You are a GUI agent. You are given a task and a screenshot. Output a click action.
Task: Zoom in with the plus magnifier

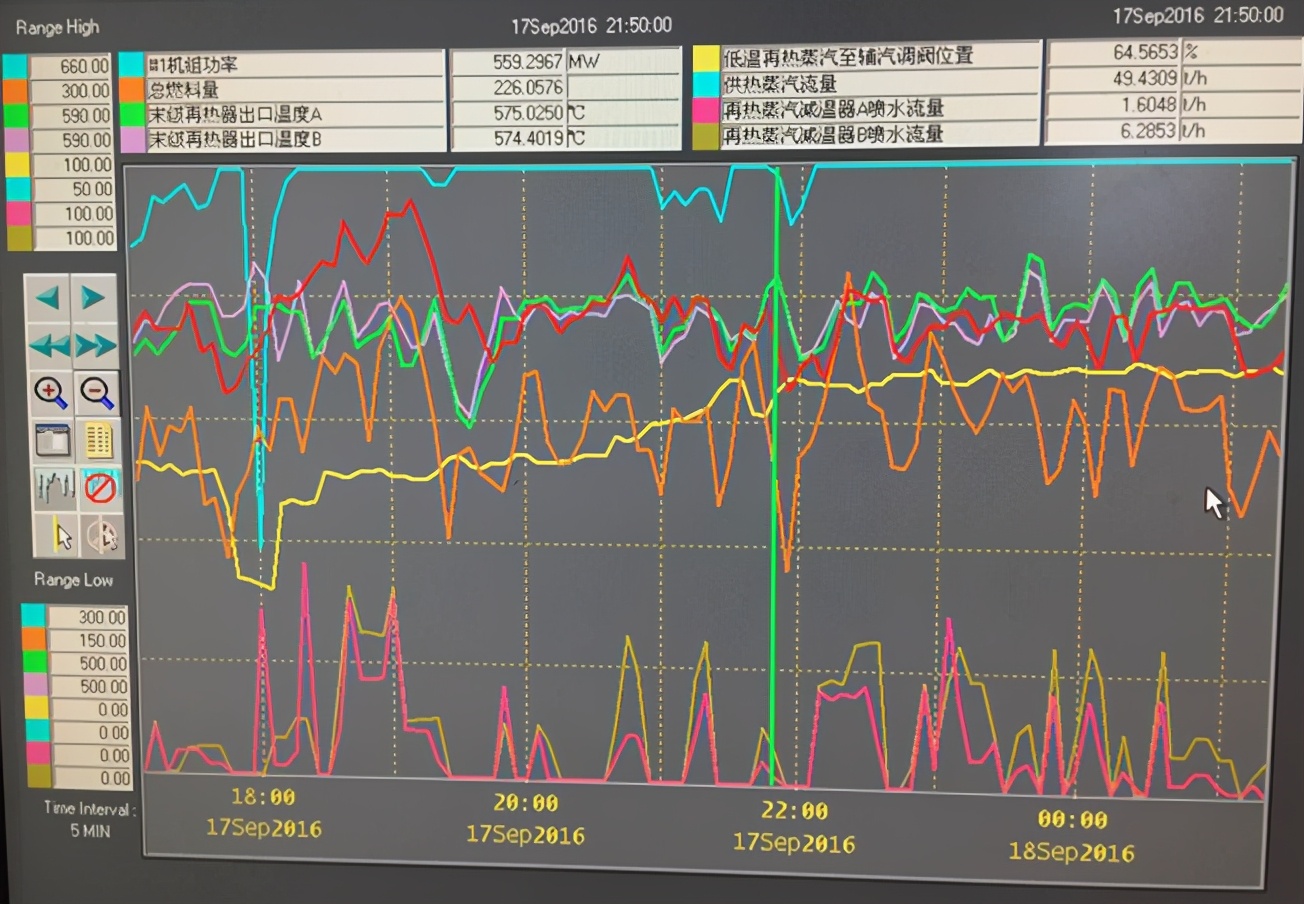[50, 392]
